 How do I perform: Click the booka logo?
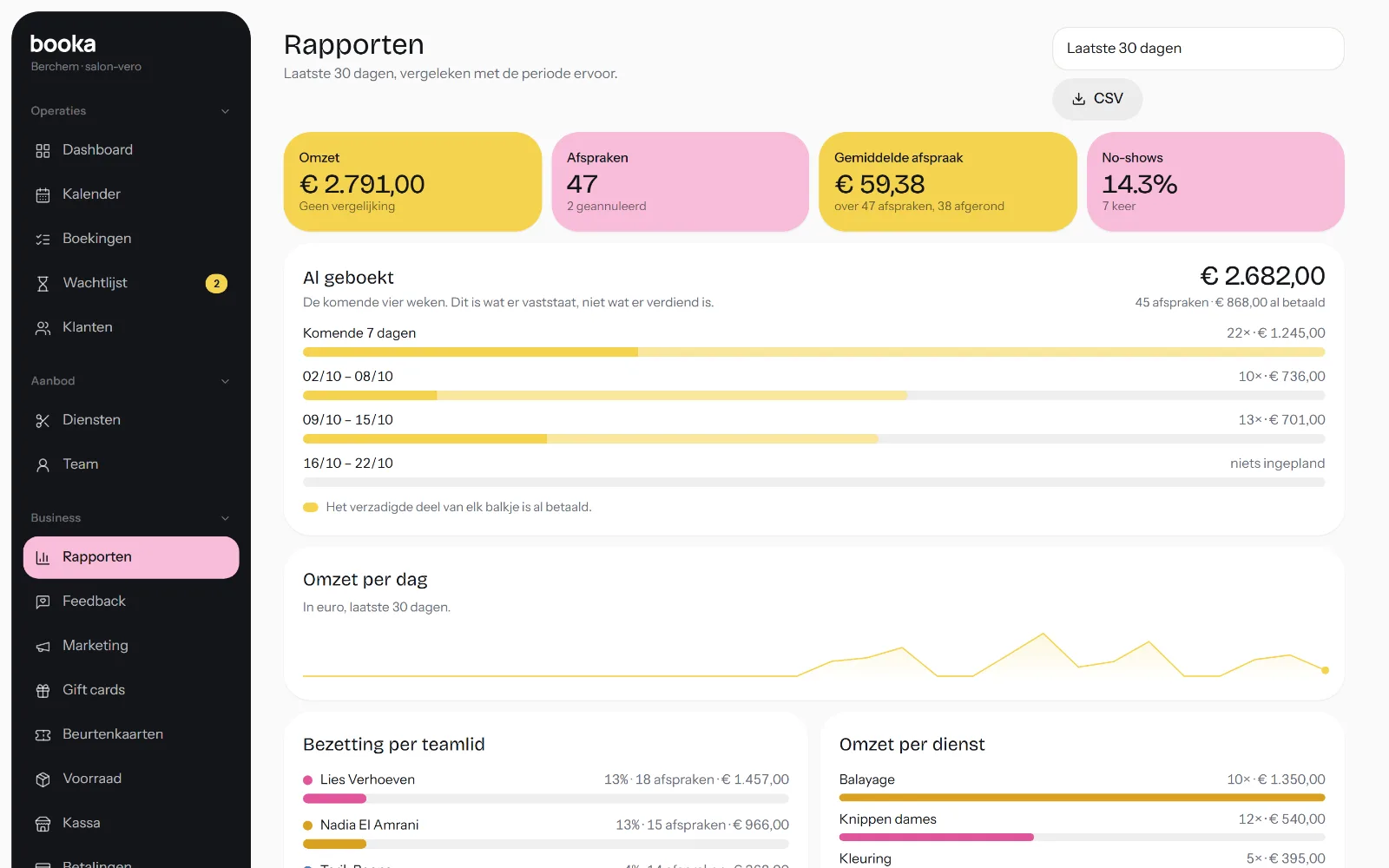click(x=63, y=43)
